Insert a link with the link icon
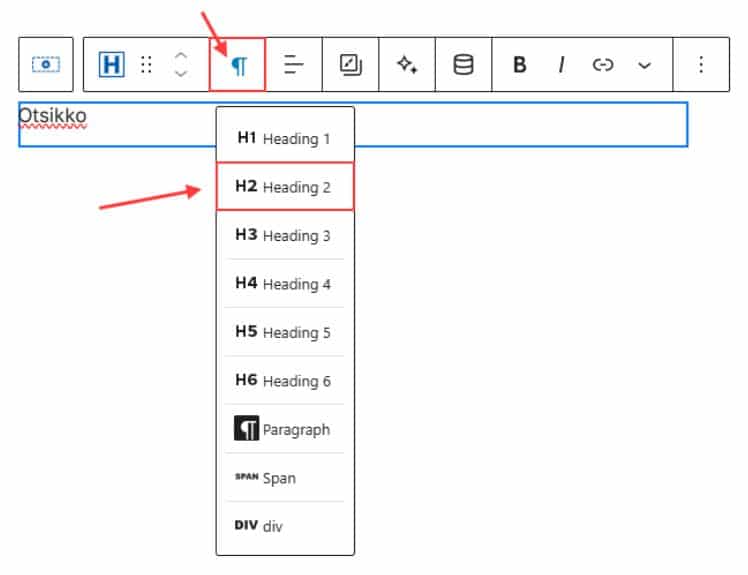Screen dimensions: 748x575 click(x=602, y=64)
